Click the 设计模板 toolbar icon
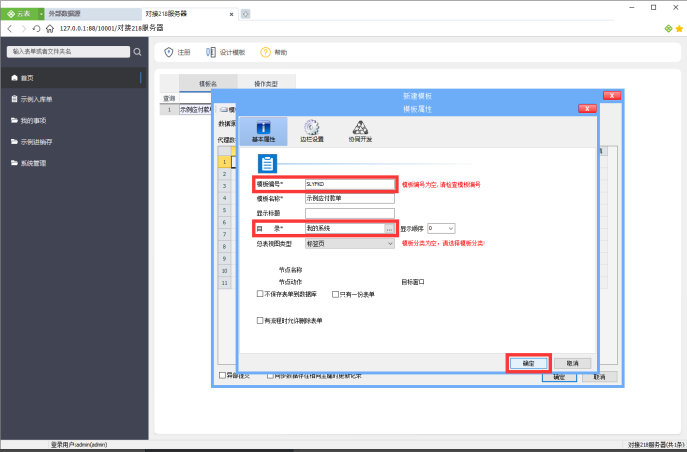Image resolution: width=687 pixels, height=452 pixels. point(211,52)
